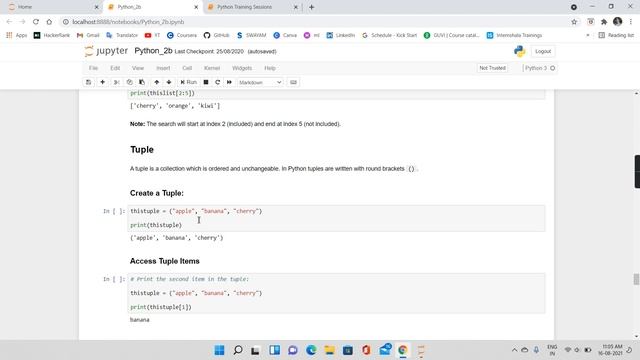Open the Gmail bookmark
This screenshot has height=360, width=640.
coord(88,36)
